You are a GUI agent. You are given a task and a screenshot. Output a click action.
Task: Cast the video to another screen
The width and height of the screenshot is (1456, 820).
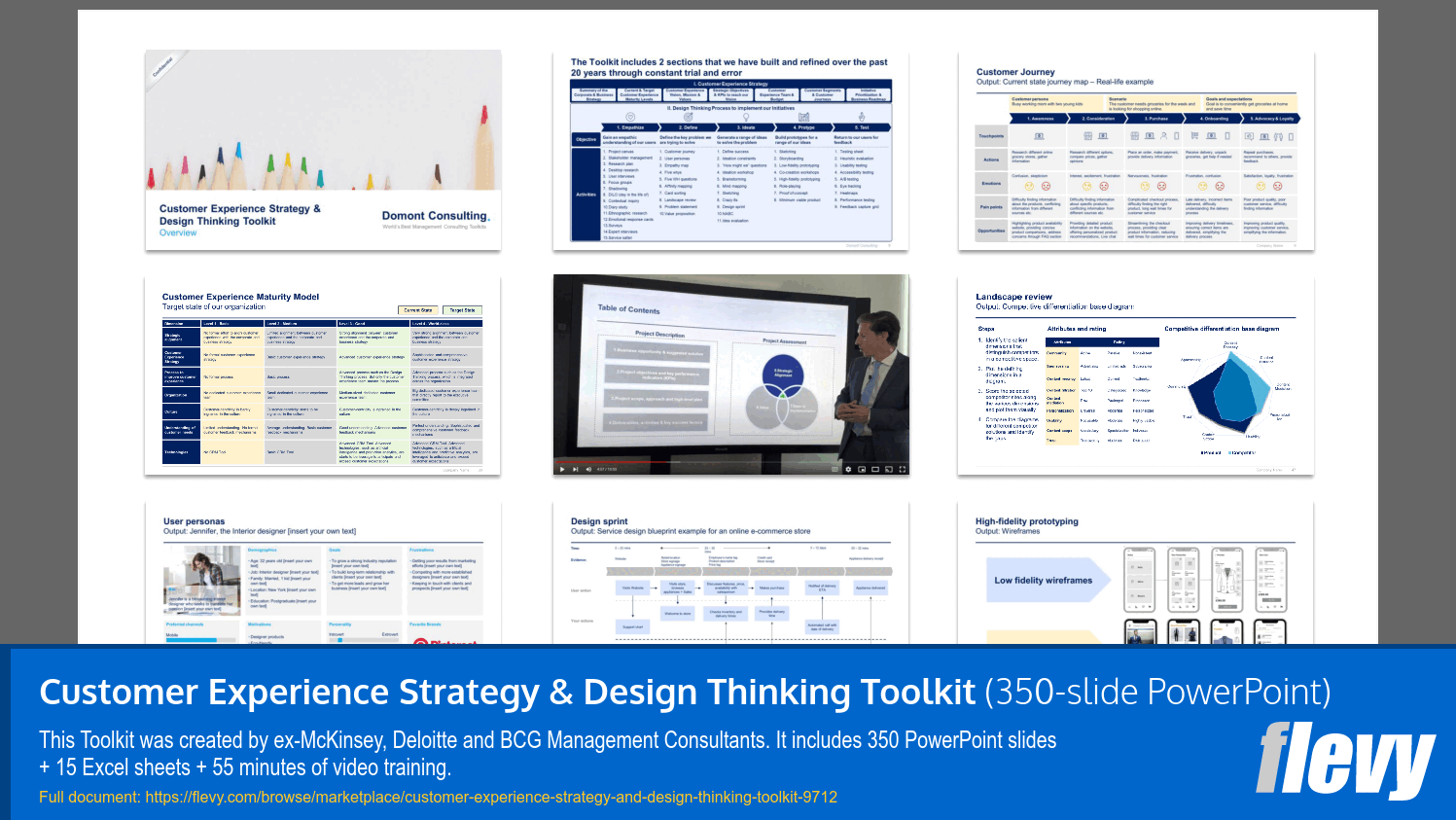889,469
